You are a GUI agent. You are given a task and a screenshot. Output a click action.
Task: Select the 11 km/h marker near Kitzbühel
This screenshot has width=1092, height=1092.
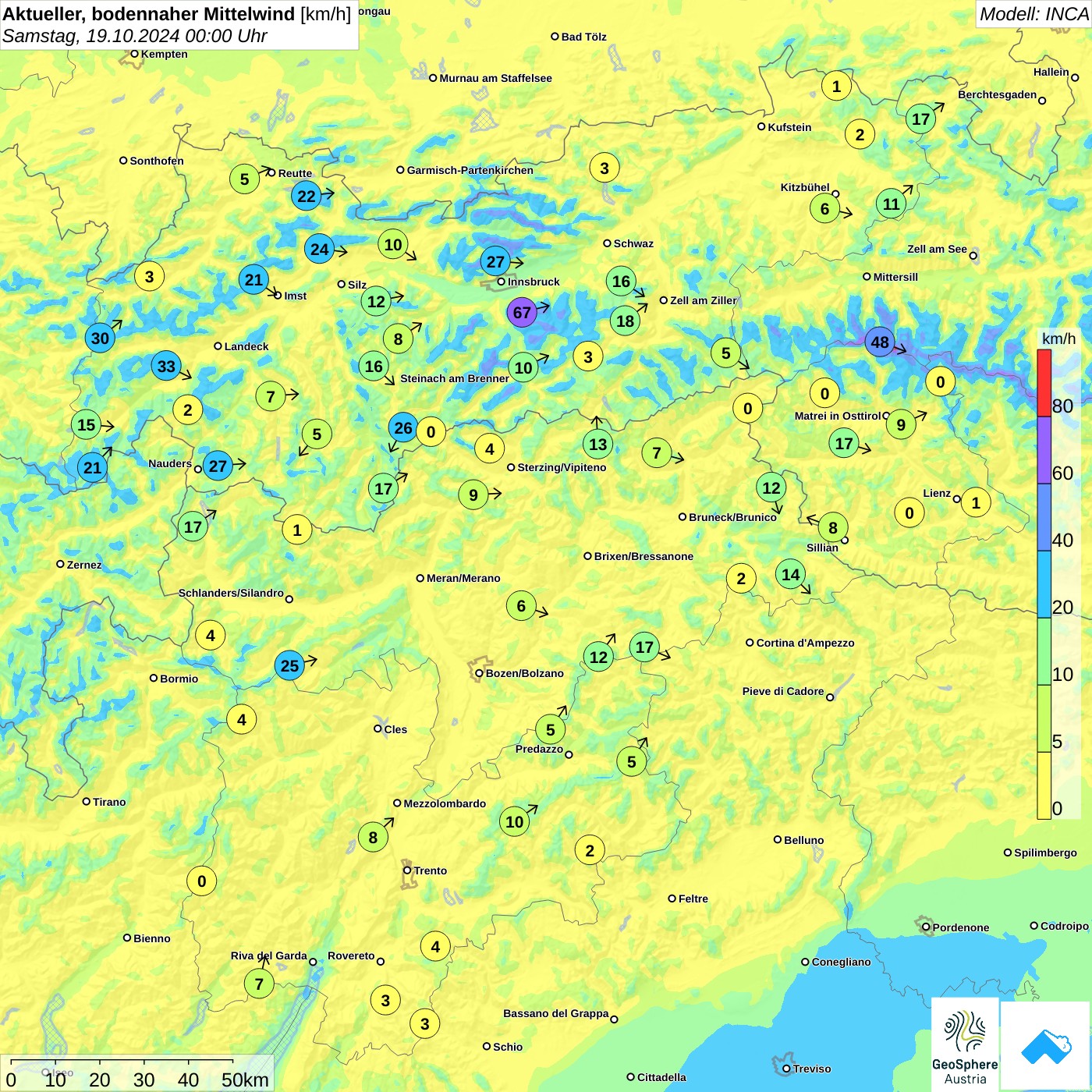891,204
